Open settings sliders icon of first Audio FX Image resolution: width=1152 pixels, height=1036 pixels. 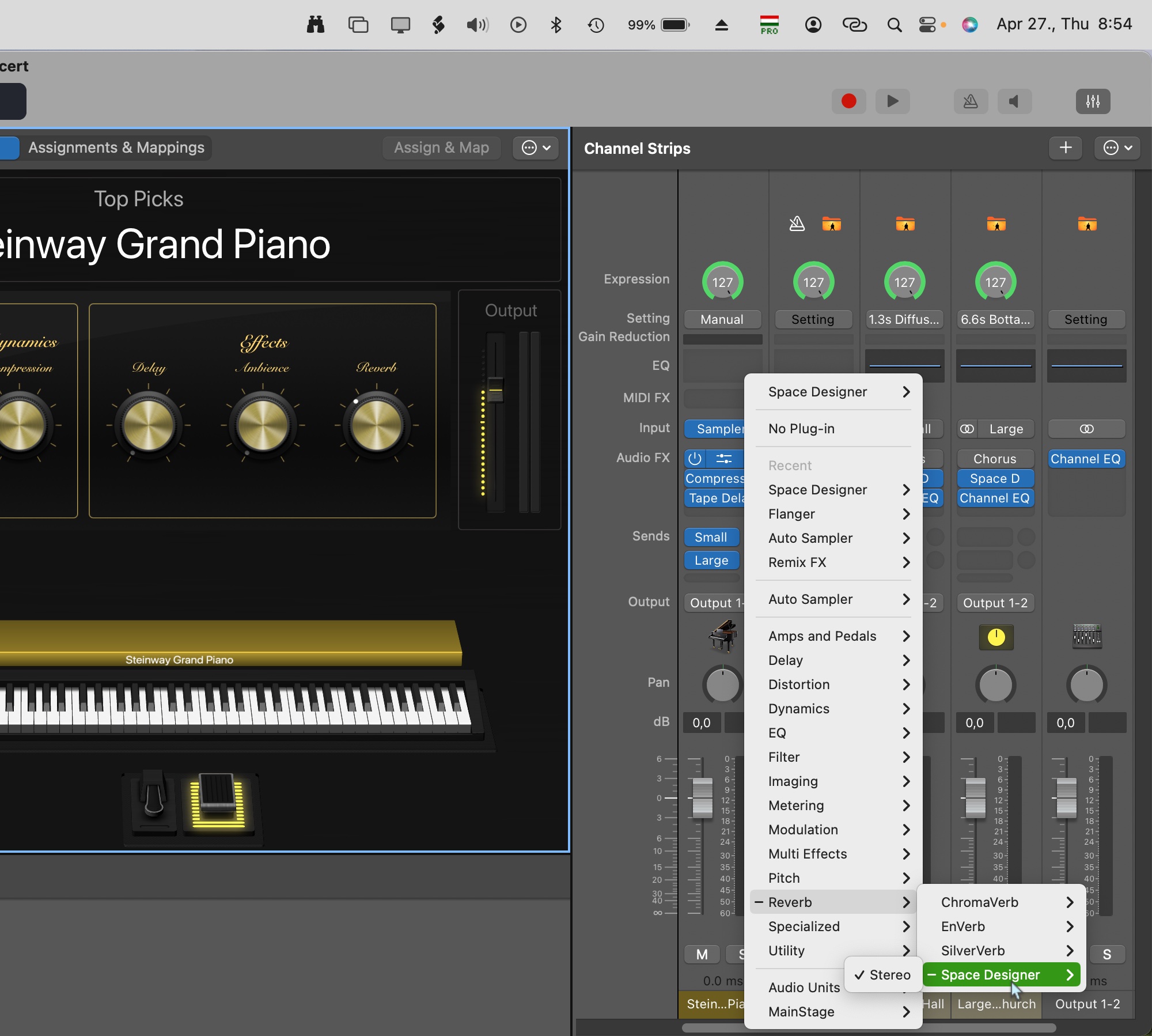(x=724, y=459)
